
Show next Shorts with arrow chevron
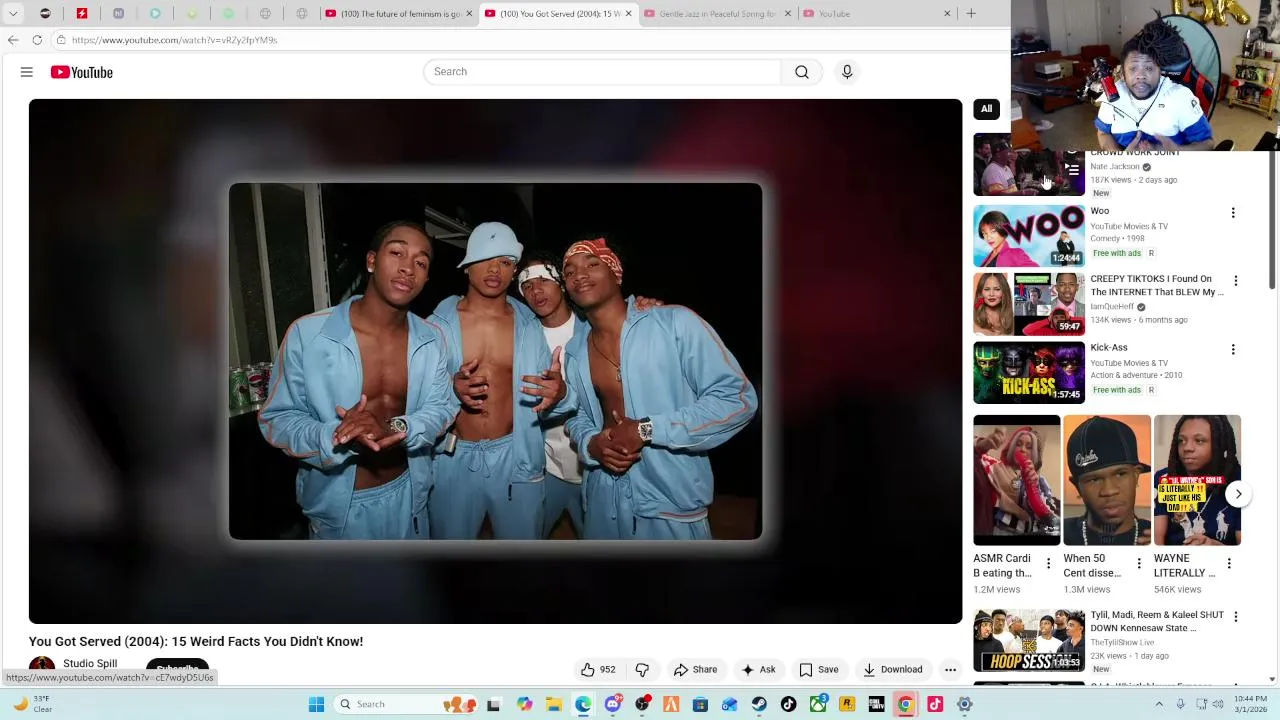[x=1238, y=494]
